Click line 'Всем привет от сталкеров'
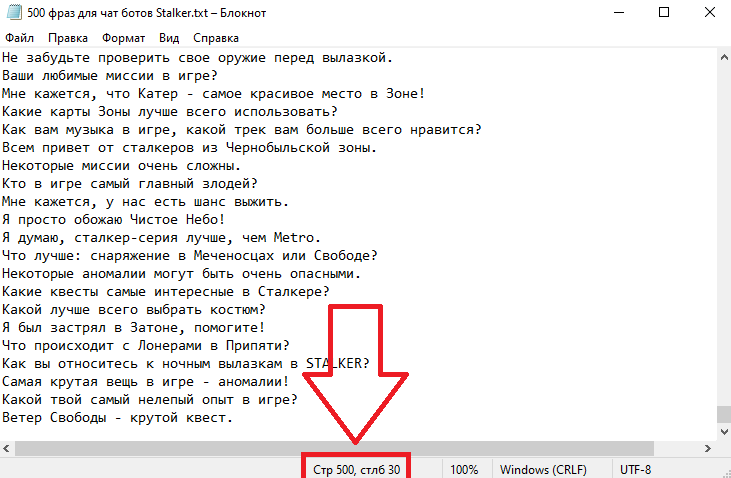This screenshot has width=731, height=478. tap(189, 148)
